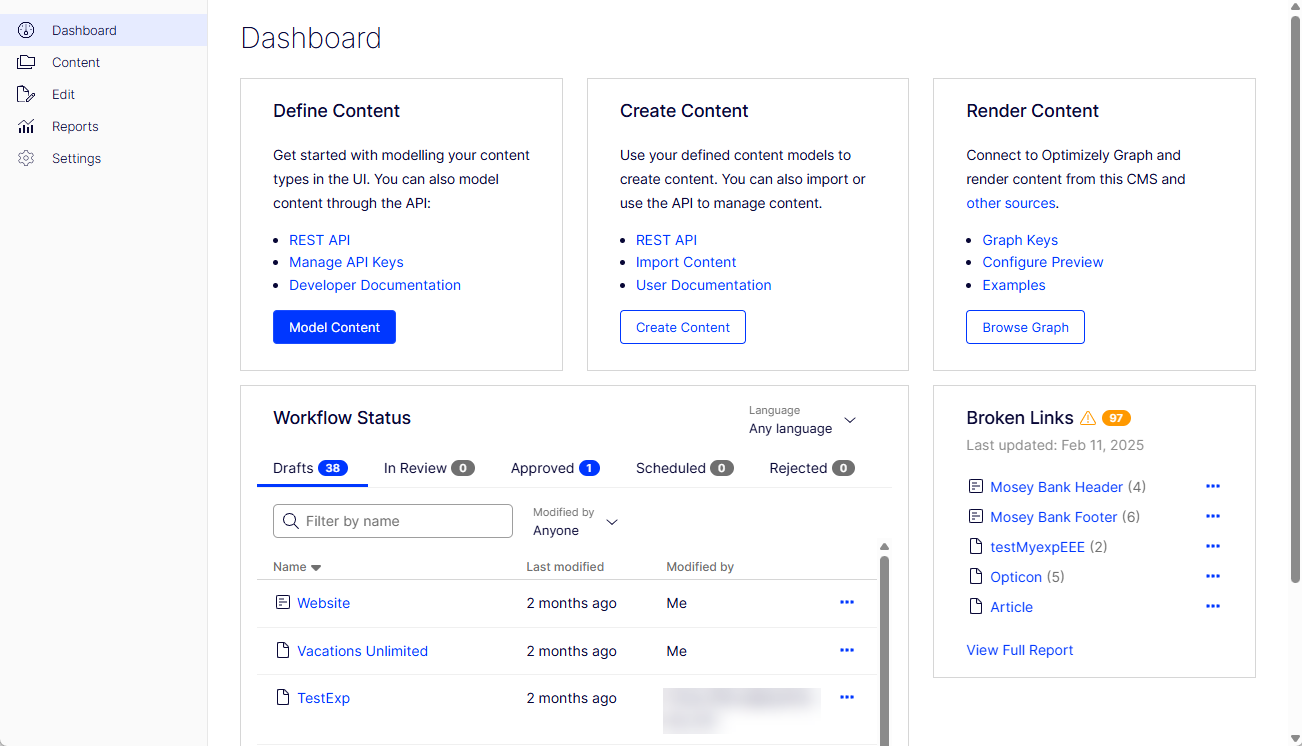Open options for Mosey Bank Header broken links
The image size is (1302, 746).
1213,486
